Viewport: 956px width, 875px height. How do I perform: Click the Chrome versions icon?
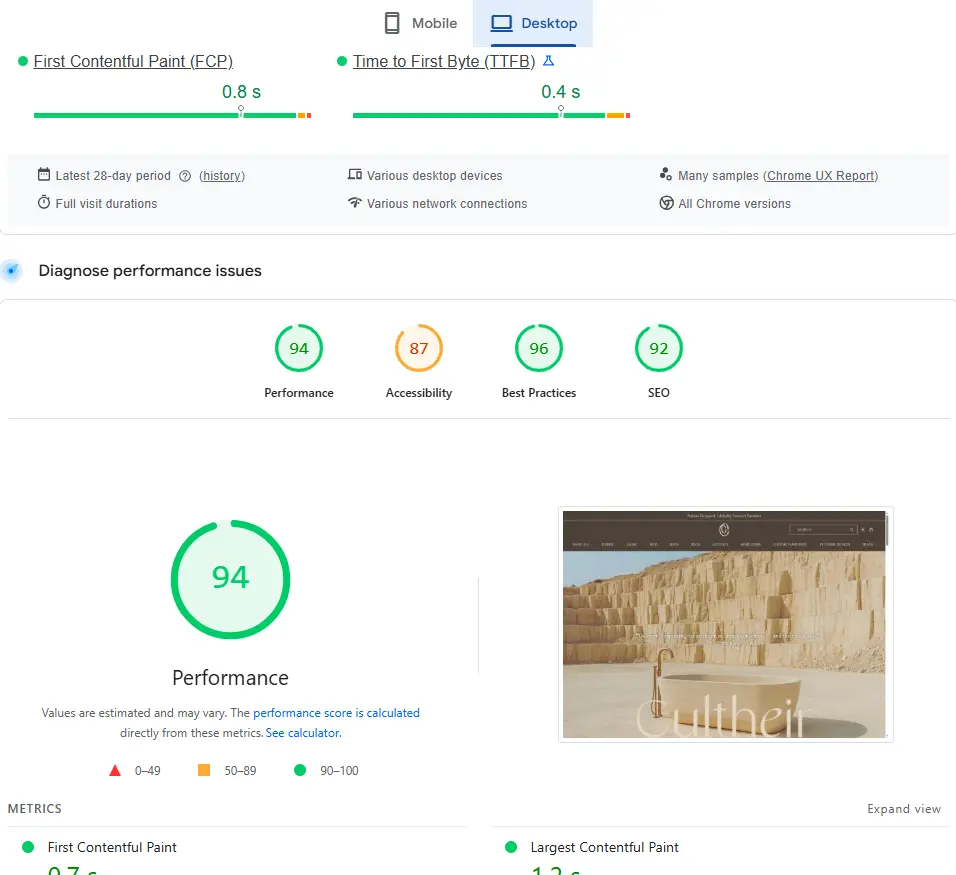point(666,203)
